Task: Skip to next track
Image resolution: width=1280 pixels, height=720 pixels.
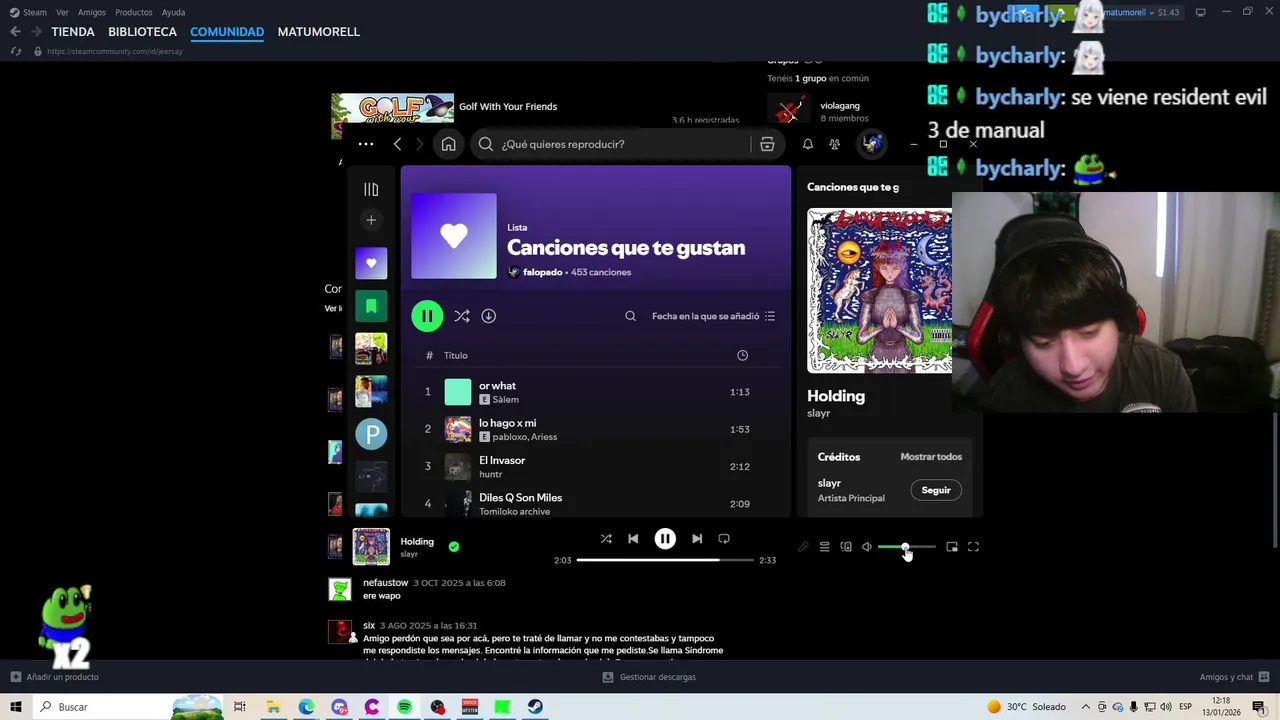Action: (x=697, y=539)
